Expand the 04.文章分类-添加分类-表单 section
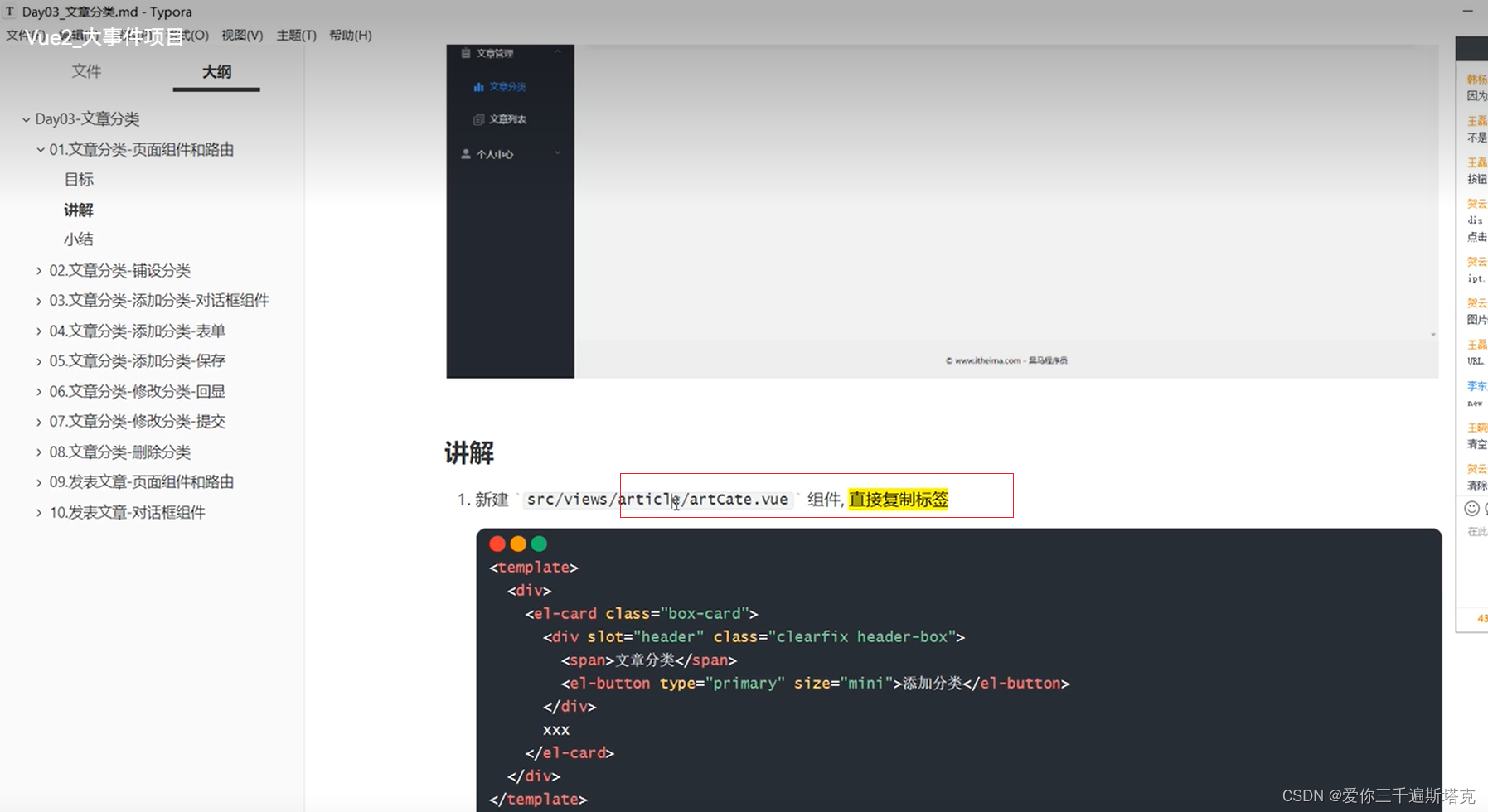 pyautogui.click(x=39, y=331)
